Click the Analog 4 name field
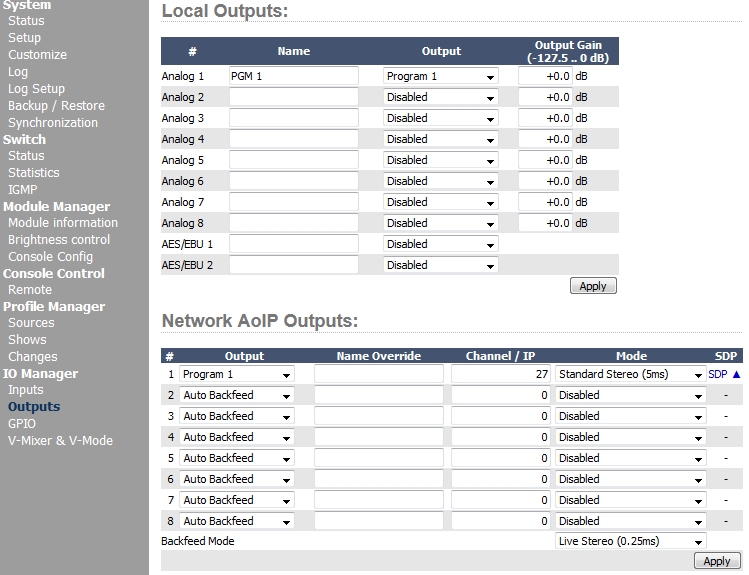Image resolution: width=749 pixels, height=575 pixels. pos(293,139)
